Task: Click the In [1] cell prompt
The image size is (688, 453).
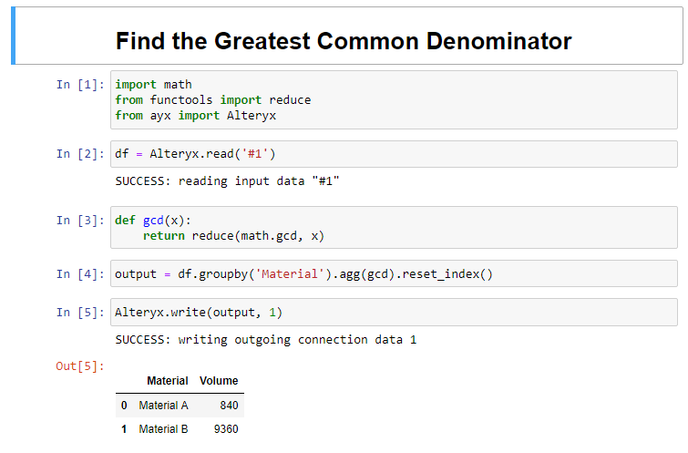Action: coord(80,85)
